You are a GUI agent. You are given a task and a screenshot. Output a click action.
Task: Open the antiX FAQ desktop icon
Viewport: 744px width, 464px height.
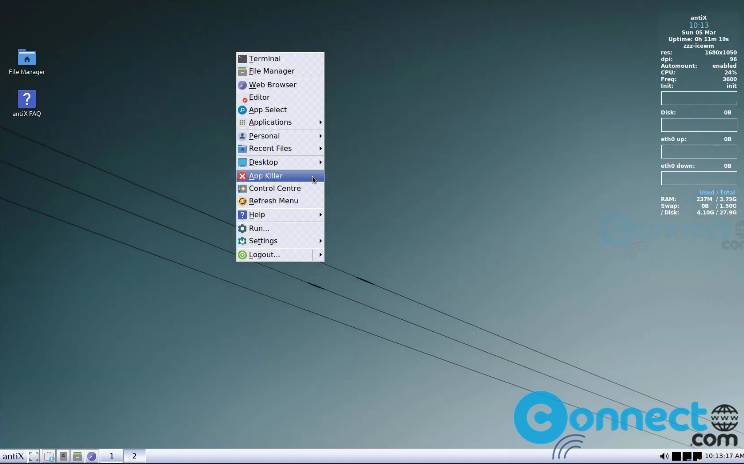click(x=27, y=103)
